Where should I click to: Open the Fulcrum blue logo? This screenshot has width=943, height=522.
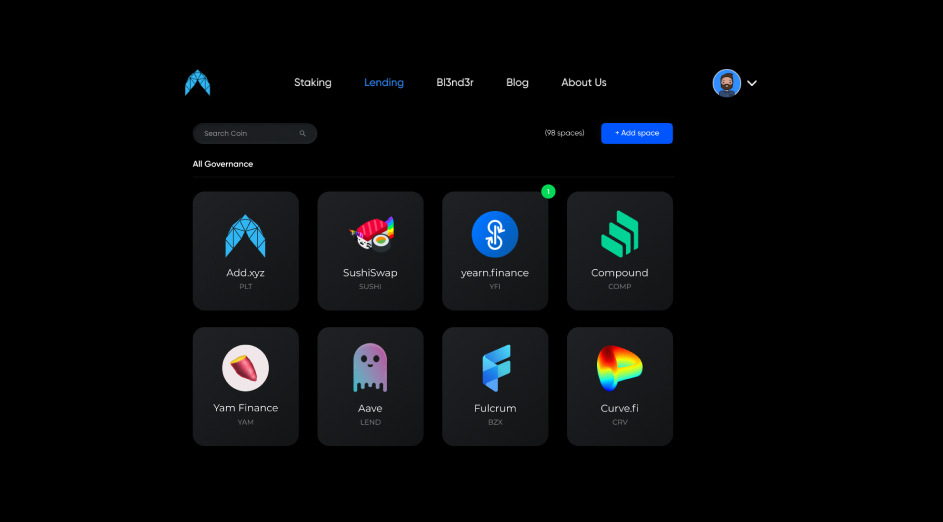496,368
